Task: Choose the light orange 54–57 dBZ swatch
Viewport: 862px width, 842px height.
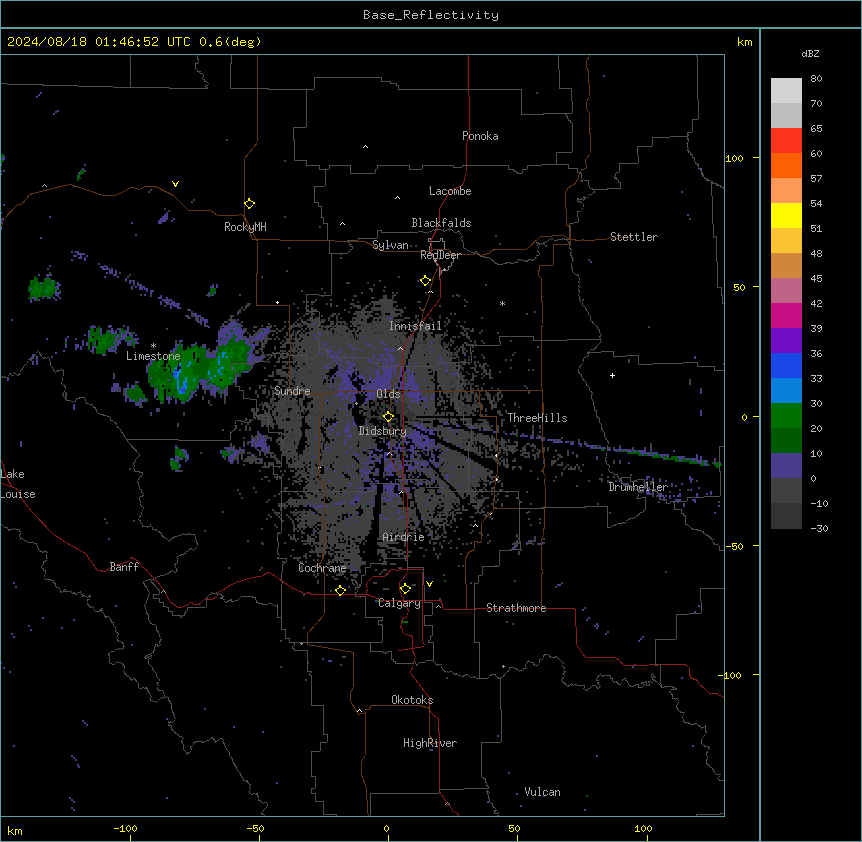Action: point(786,191)
